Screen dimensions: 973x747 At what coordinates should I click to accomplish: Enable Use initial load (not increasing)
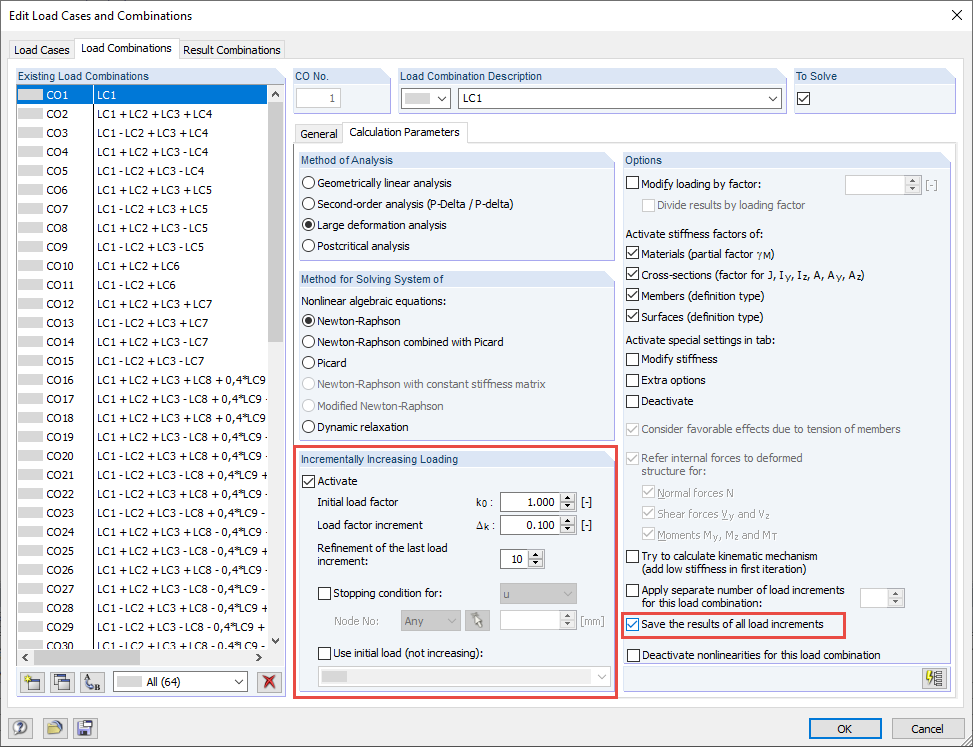pyautogui.click(x=324, y=653)
